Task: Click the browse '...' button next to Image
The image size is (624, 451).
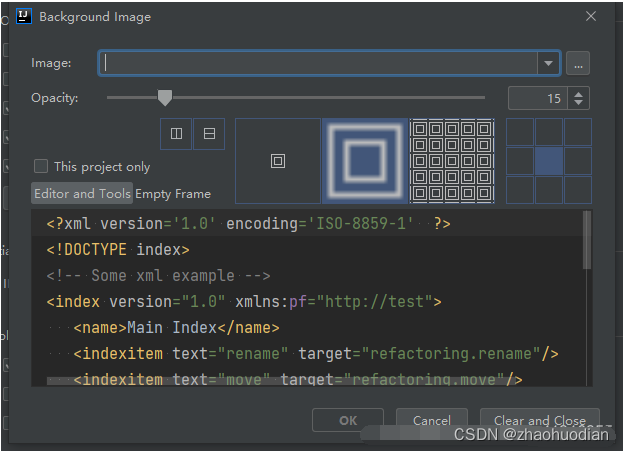Action: [578, 63]
